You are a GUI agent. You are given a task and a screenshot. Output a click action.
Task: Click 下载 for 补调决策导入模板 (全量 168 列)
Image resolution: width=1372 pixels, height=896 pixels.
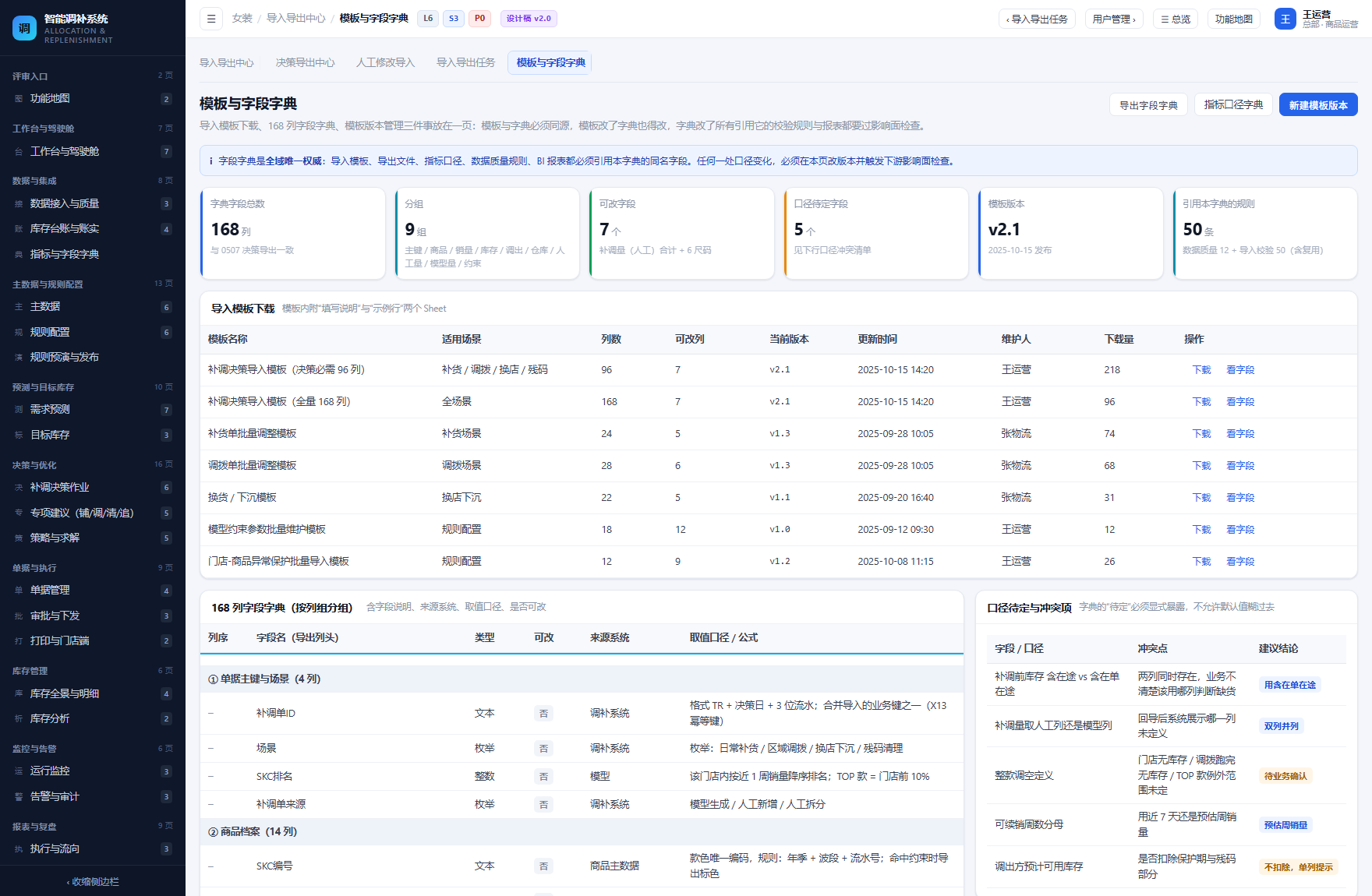(x=1201, y=402)
